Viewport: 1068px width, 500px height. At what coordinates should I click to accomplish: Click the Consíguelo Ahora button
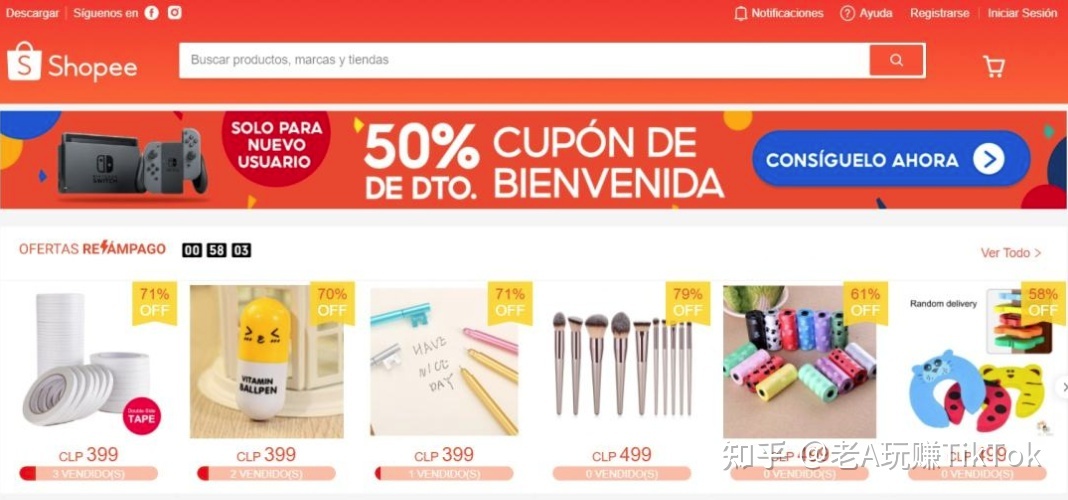click(891, 159)
